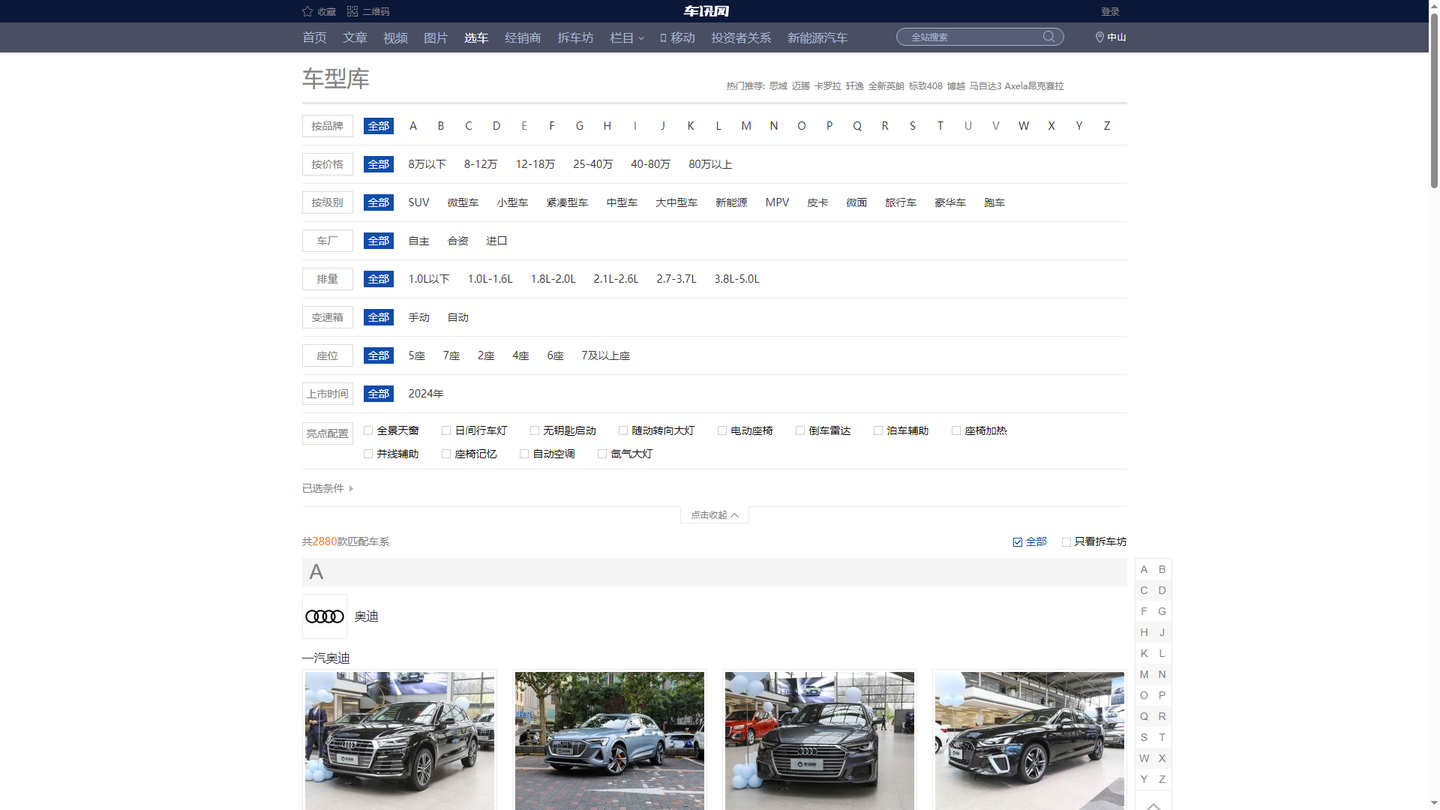Open the silver Audi e-tron thumbnail

click(x=609, y=740)
